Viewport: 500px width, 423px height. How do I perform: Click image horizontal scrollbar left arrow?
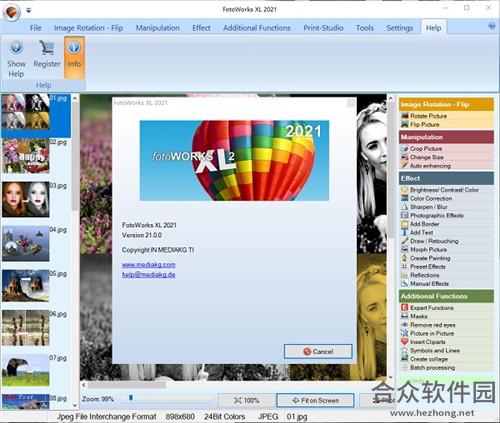(84, 385)
